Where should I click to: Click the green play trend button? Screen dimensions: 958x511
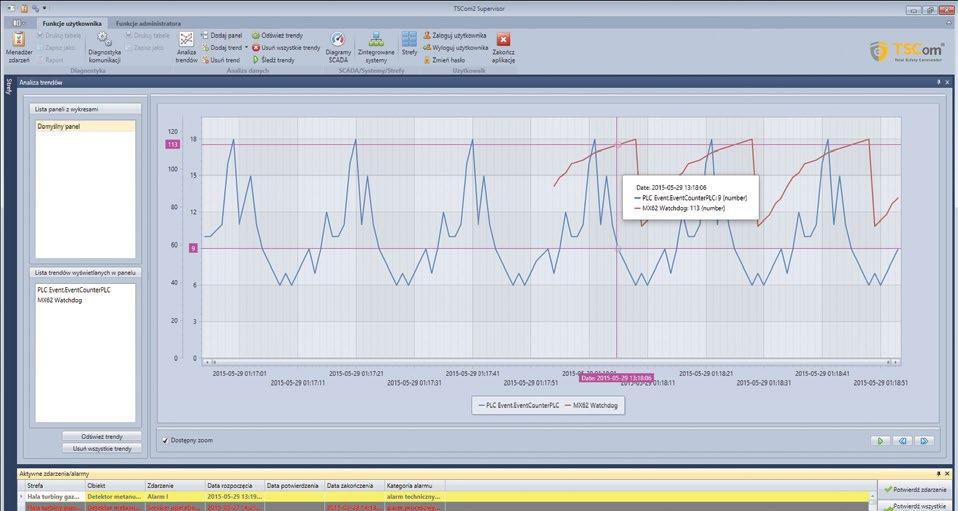pos(880,440)
